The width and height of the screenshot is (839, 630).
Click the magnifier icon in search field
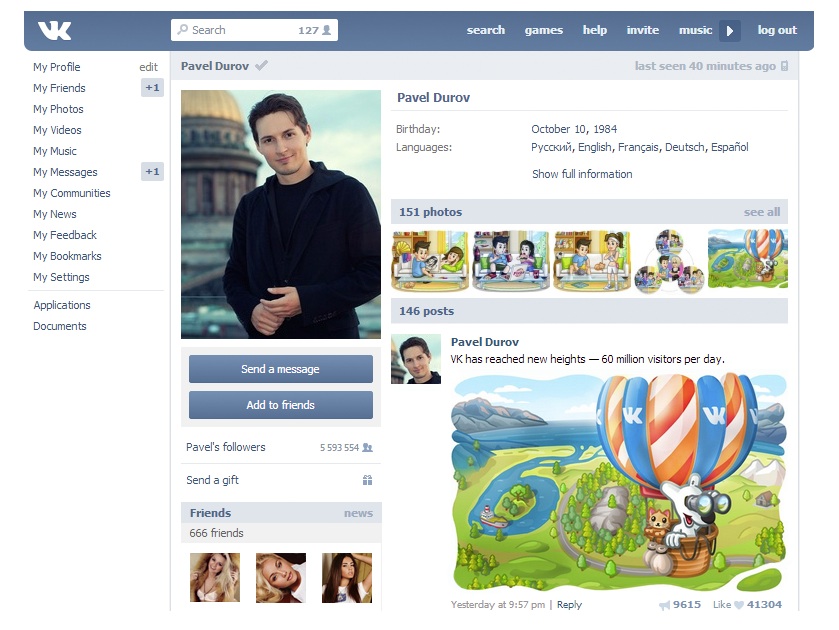click(x=183, y=29)
